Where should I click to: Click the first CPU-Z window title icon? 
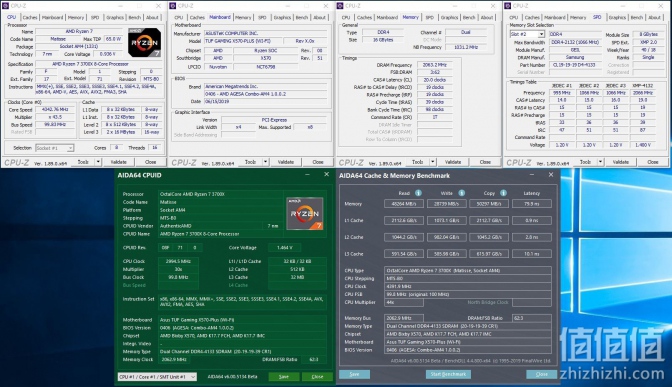tap(6, 6)
